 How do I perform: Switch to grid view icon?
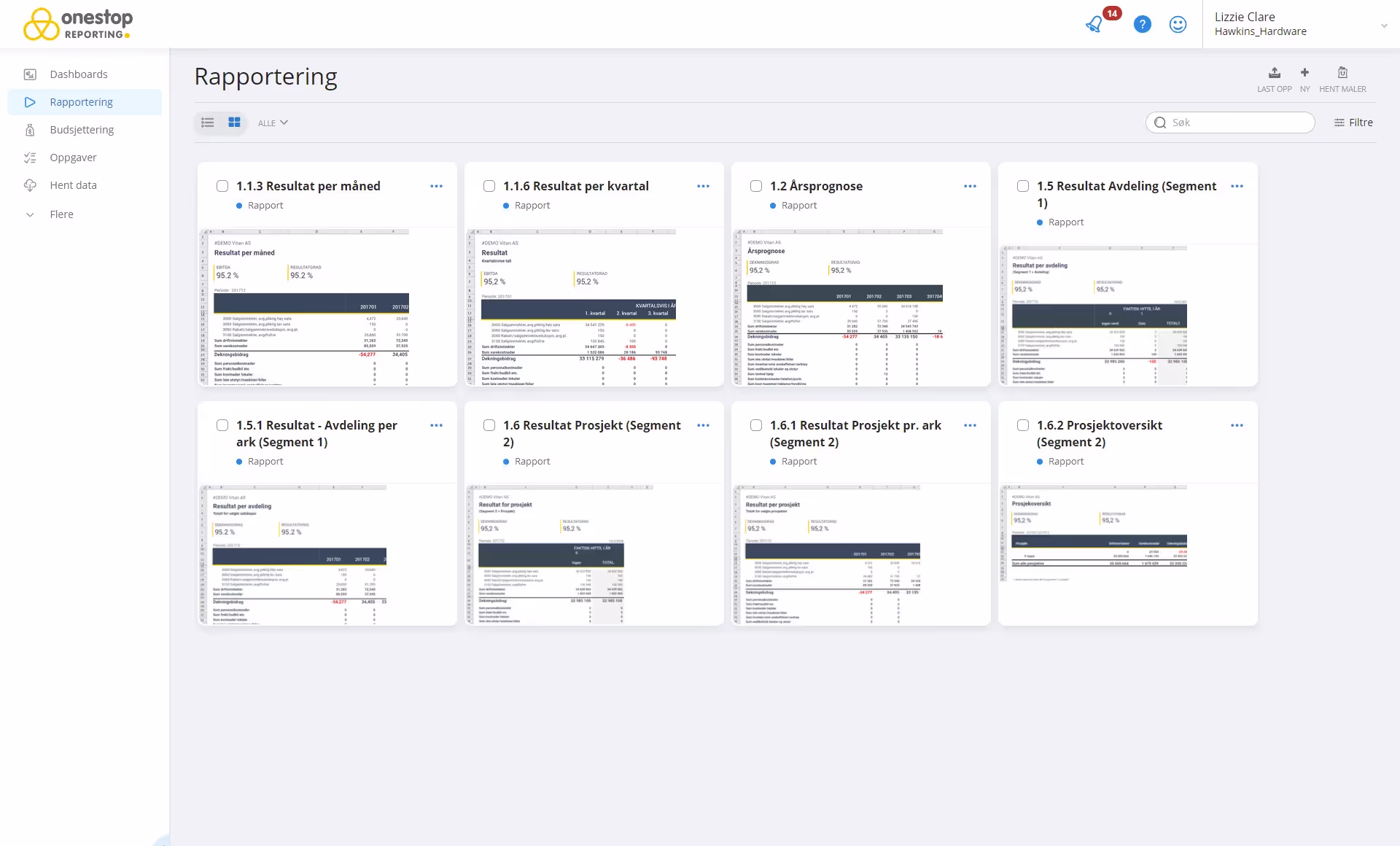coord(234,123)
